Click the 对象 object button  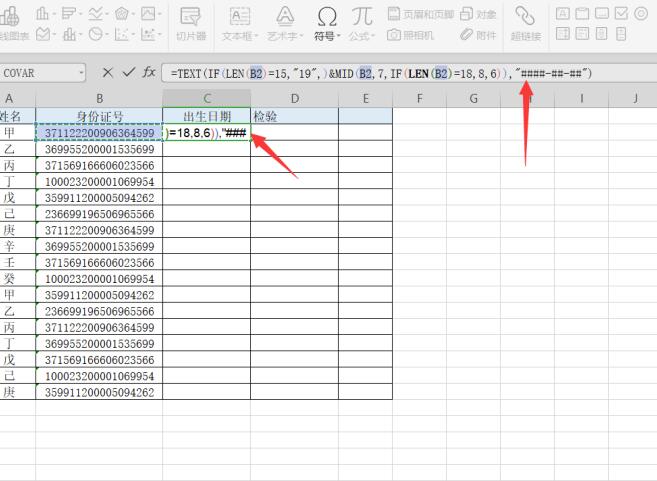pyautogui.click(x=478, y=14)
